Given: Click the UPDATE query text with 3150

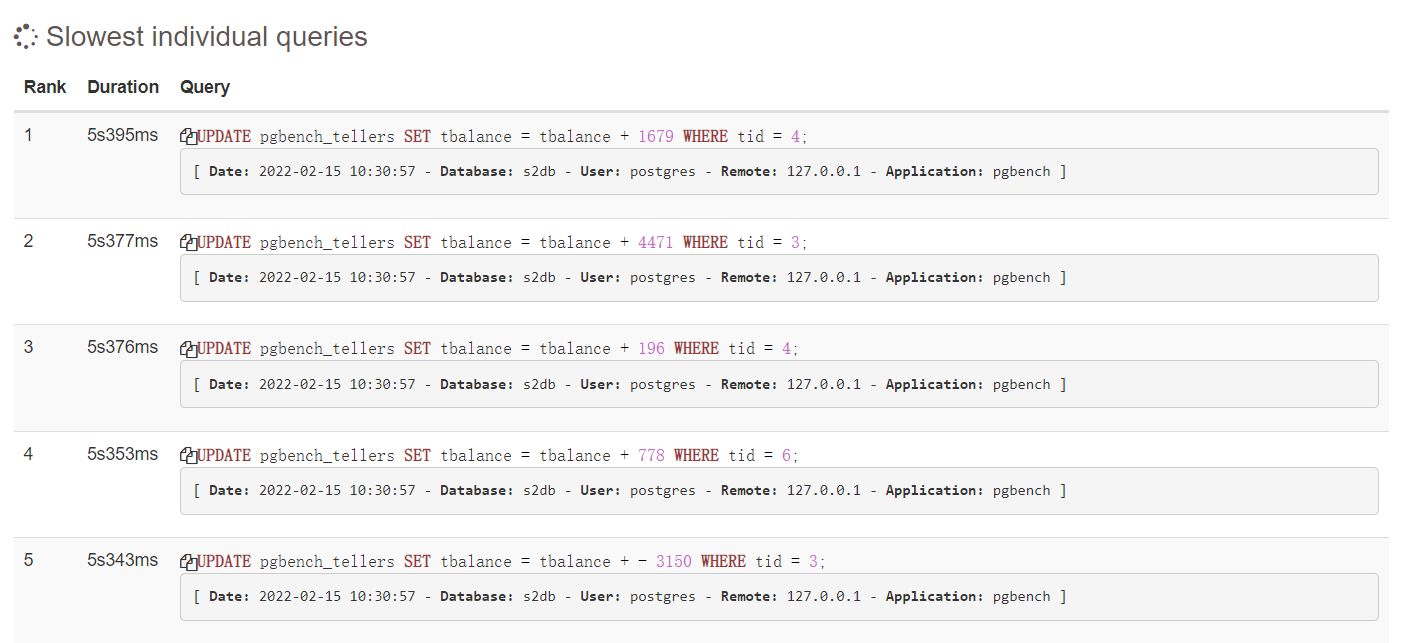Looking at the screenshot, I should pyautogui.click(x=511, y=561).
